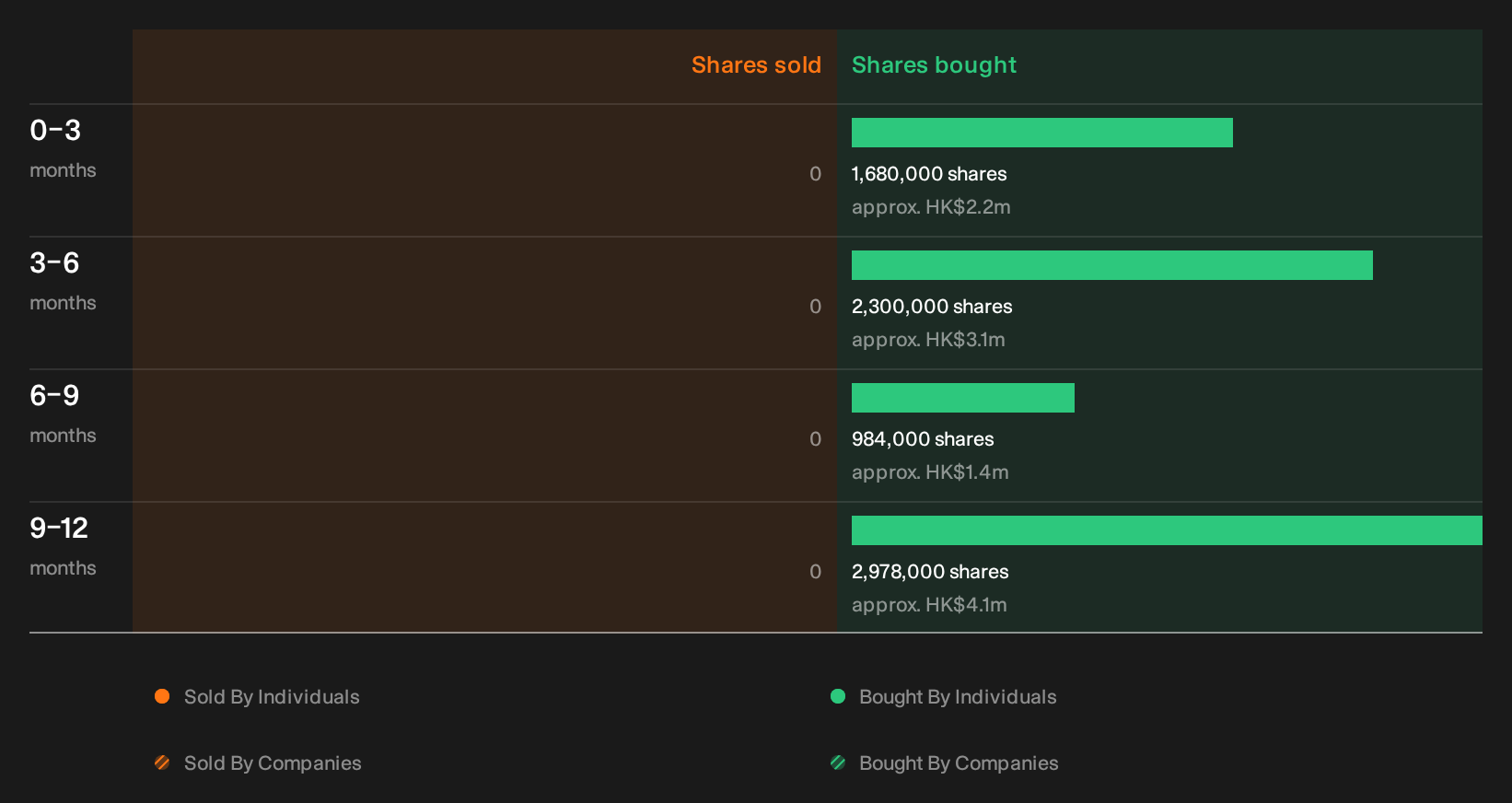The width and height of the screenshot is (1512, 803).
Task: Click the green Bought By Individuals legend dot
Action: coord(838,696)
